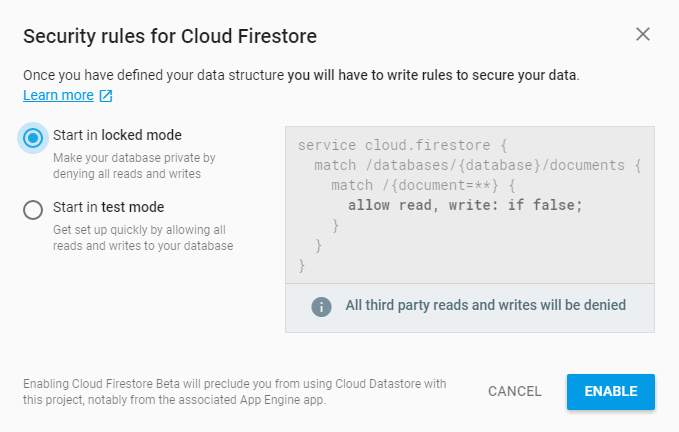Click the Start in locked mode label
679x432 pixels.
[x=117, y=135]
